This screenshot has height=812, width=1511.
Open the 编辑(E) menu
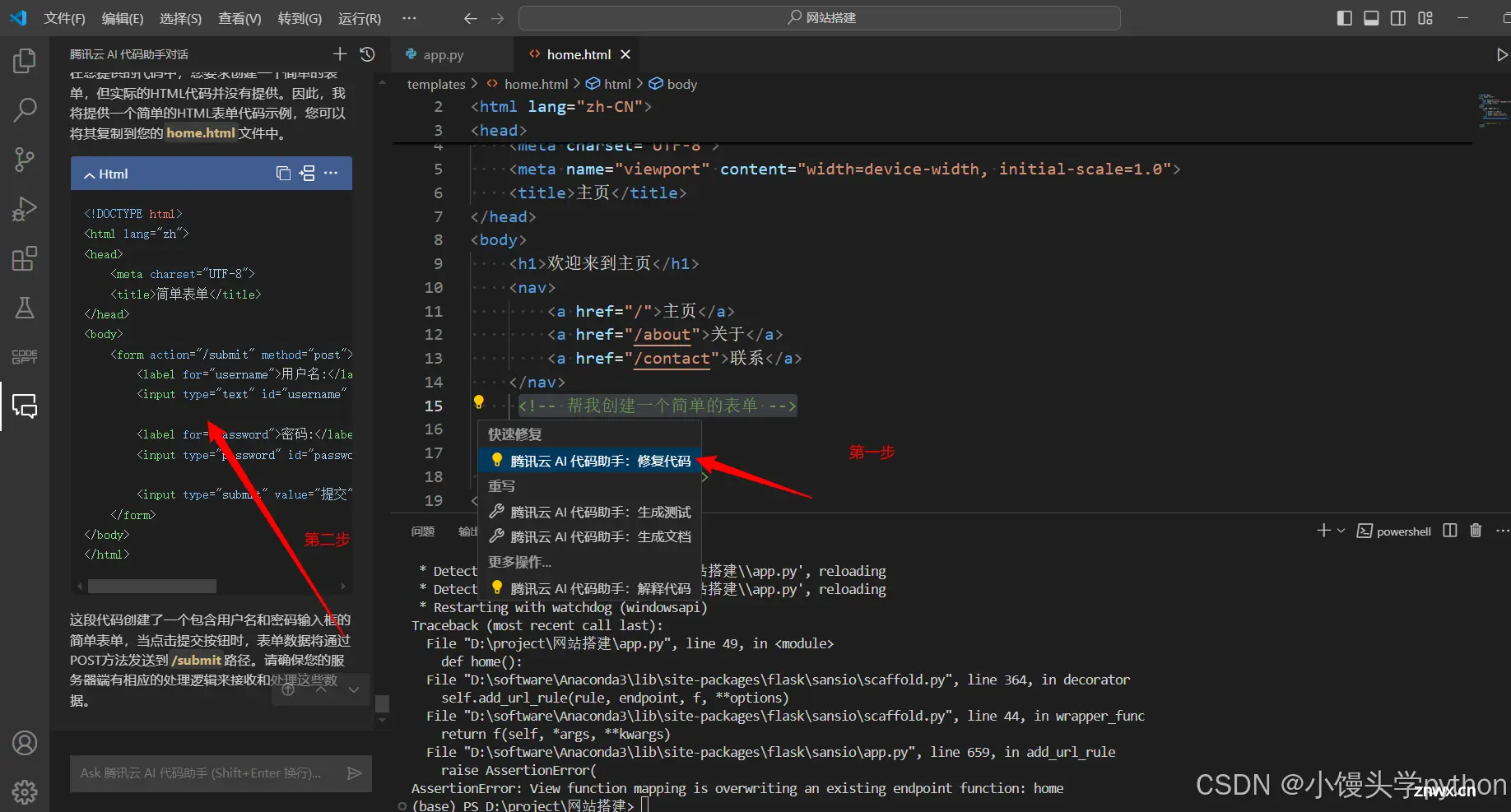point(123,18)
